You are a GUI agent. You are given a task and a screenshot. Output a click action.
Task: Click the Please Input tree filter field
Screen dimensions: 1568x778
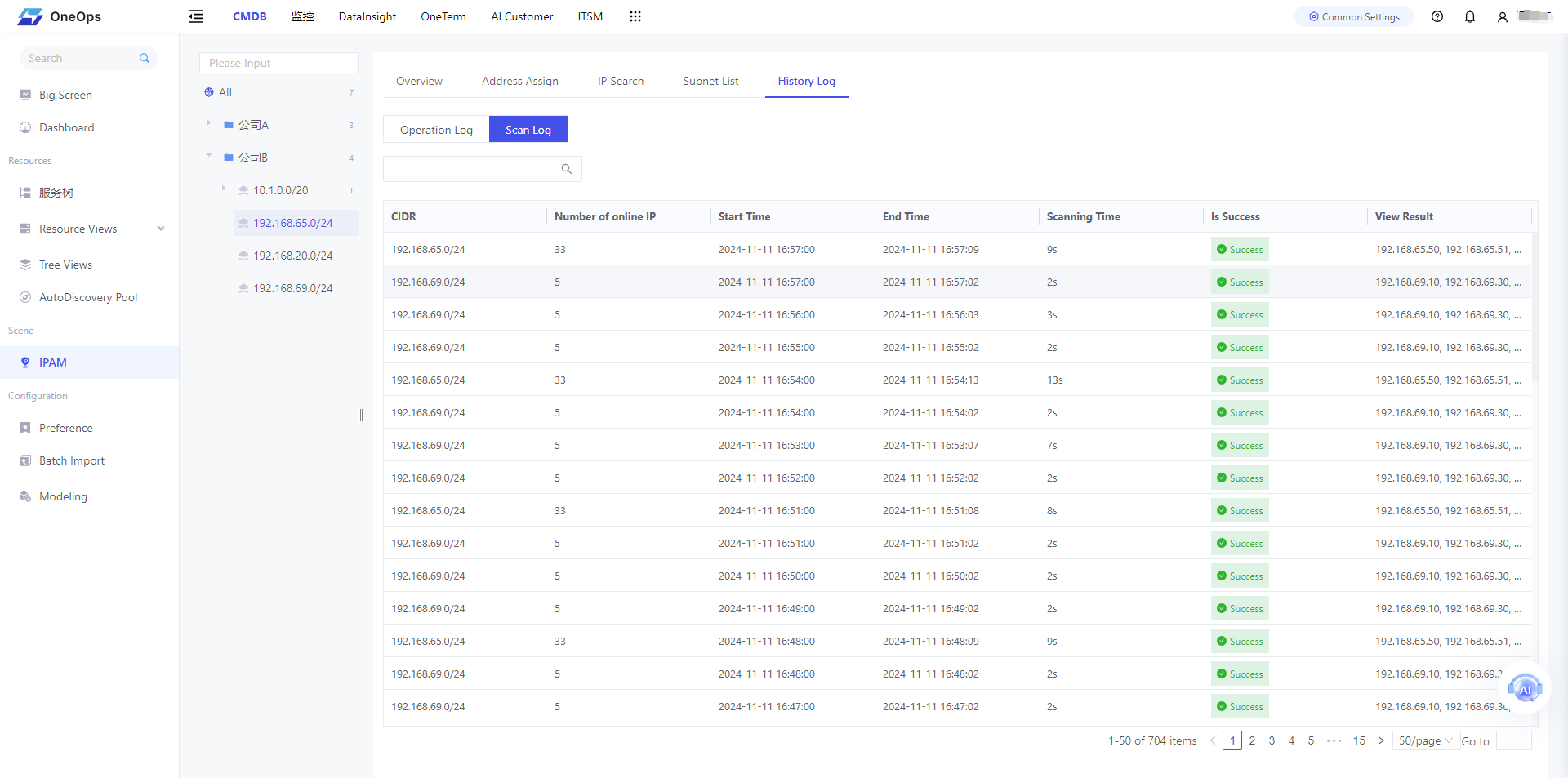click(278, 63)
